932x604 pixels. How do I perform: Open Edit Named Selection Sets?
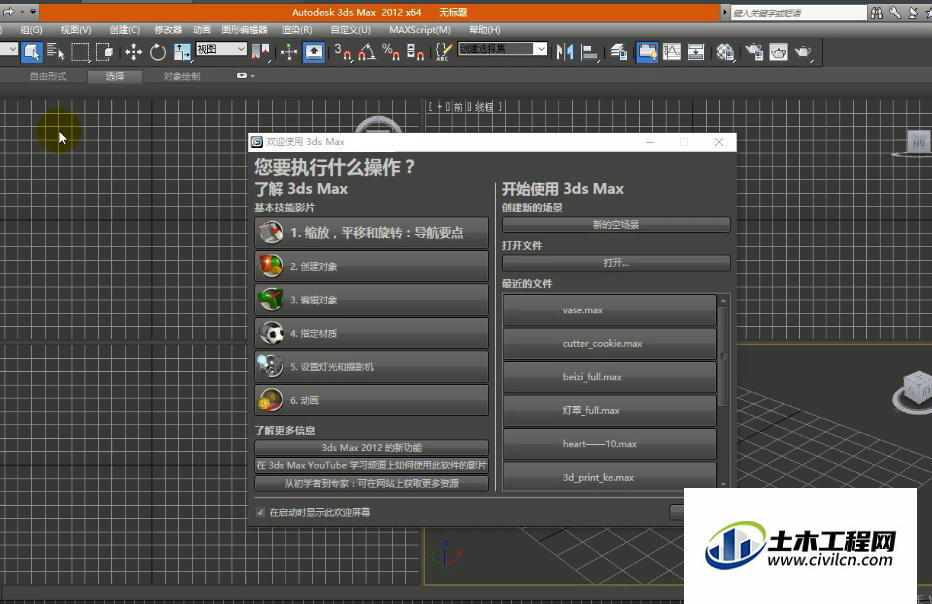pos(443,52)
